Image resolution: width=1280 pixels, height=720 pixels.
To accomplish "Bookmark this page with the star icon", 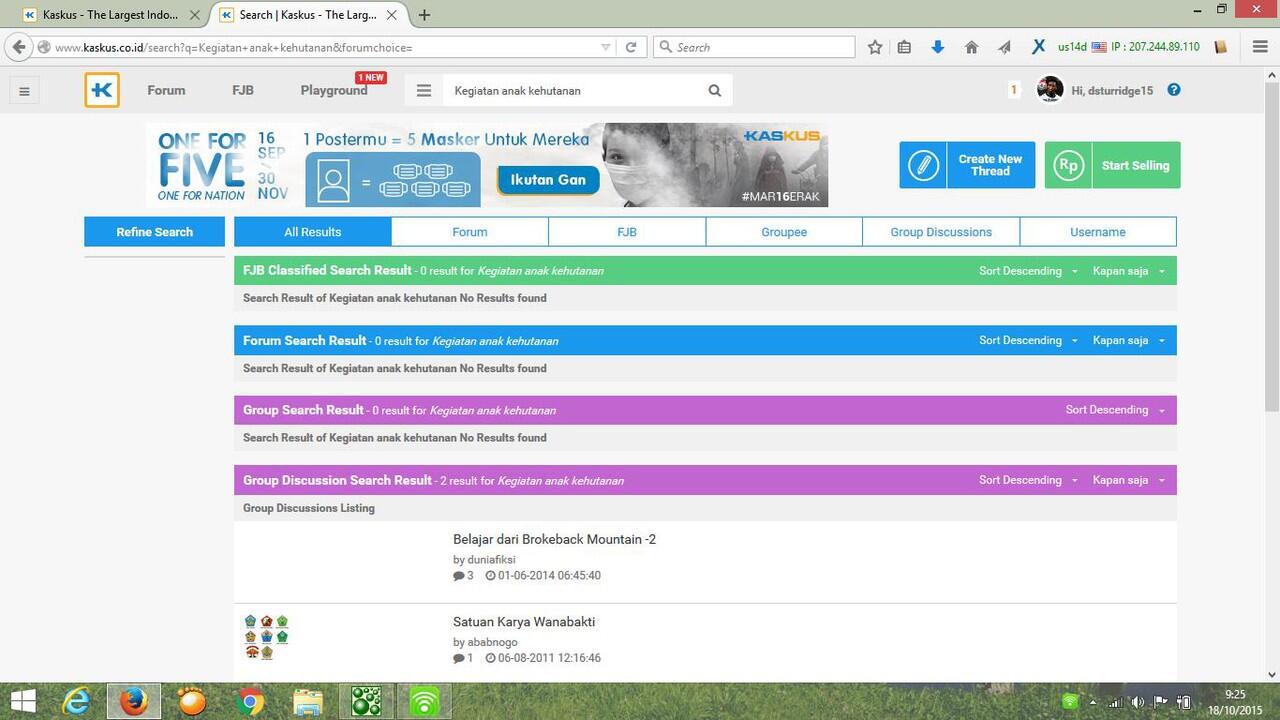I will [875, 47].
